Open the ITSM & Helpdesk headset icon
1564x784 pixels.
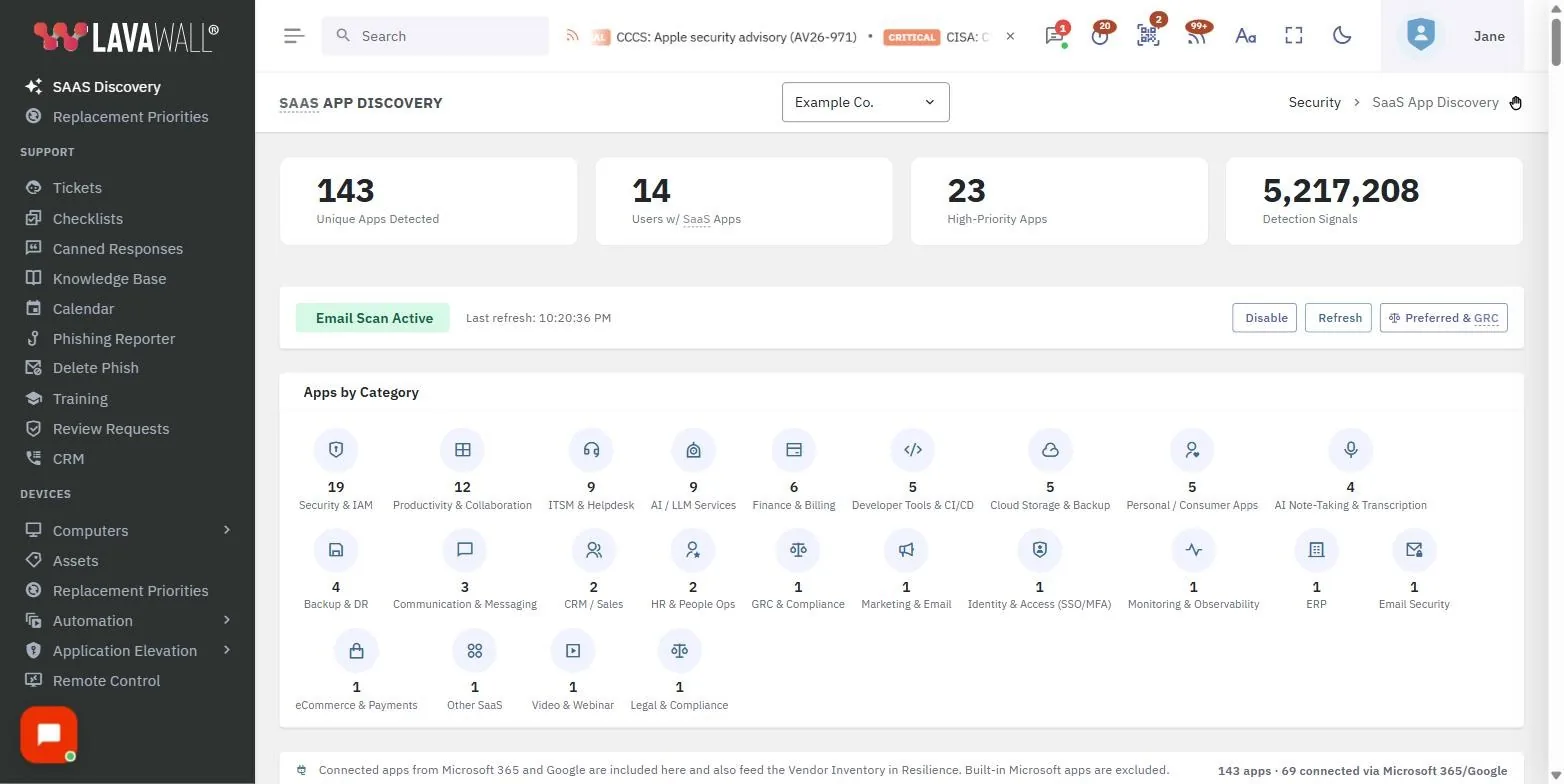591,450
